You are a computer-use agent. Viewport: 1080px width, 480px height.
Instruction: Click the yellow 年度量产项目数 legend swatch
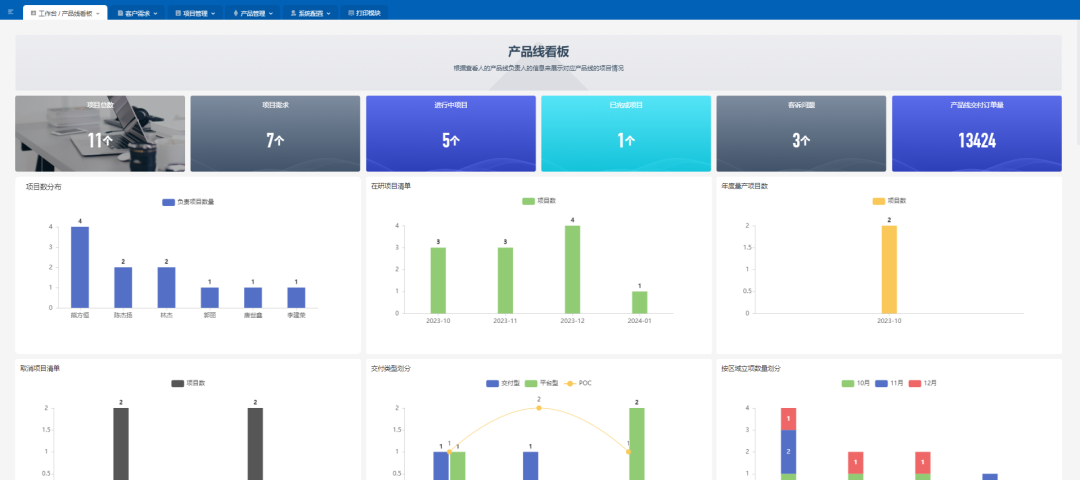tap(879, 201)
